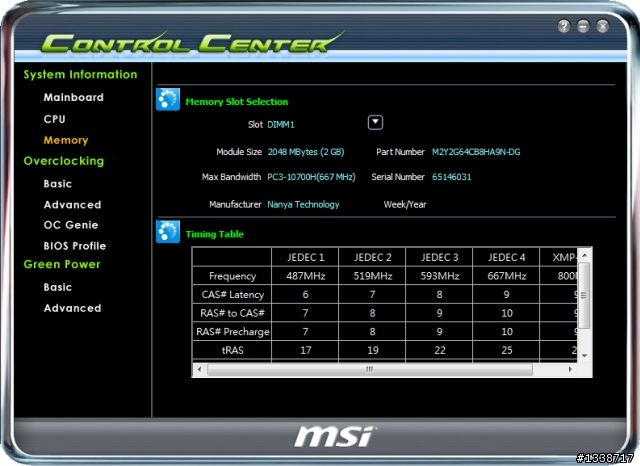
Task: Click the DIMM1 slot value
Action: [281, 124]
